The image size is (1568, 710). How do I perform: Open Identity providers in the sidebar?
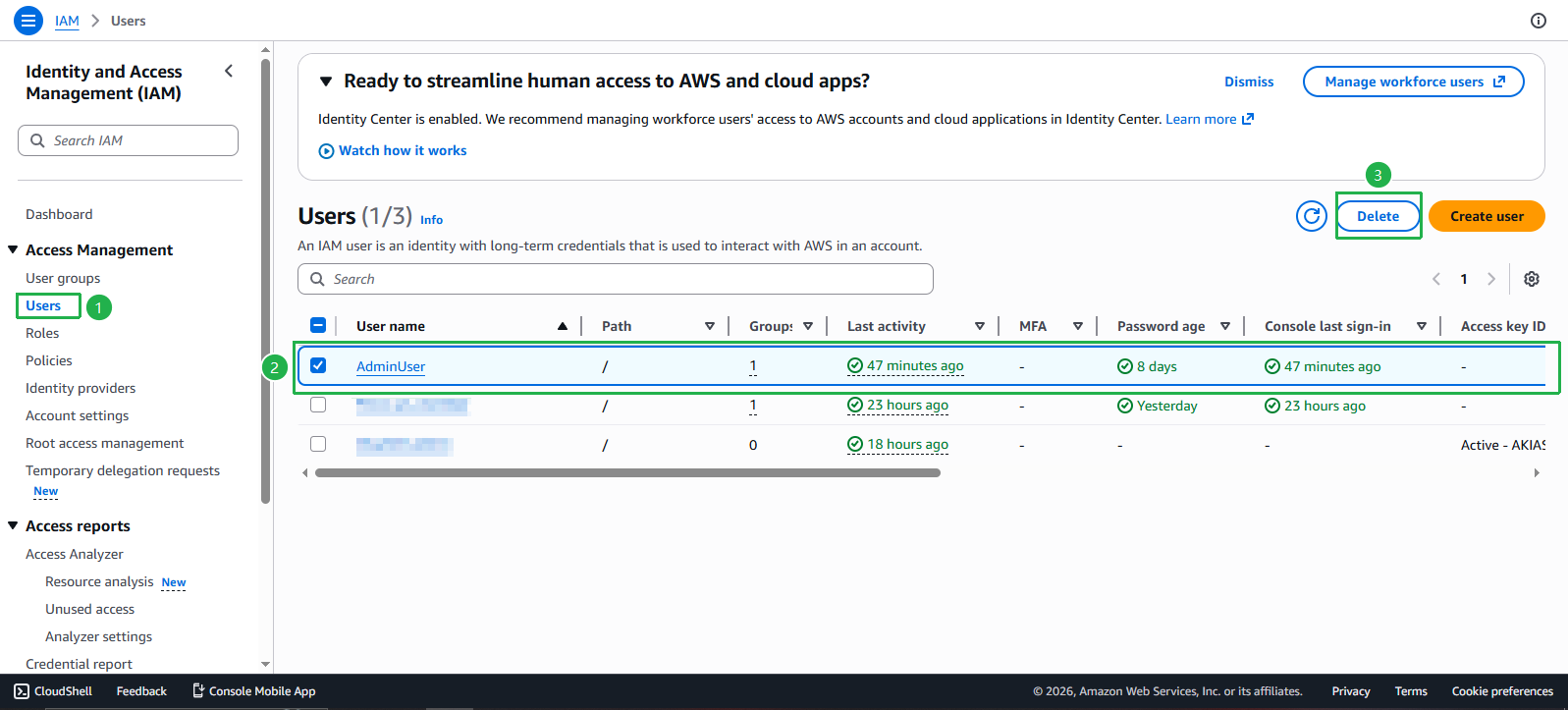[x=81, y=388]
